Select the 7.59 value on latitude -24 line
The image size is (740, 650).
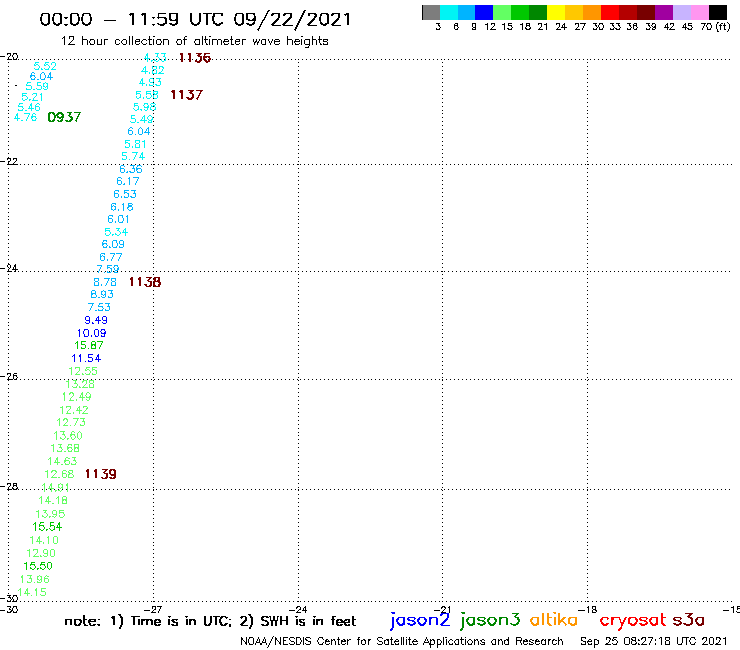[x=108, y=269]
